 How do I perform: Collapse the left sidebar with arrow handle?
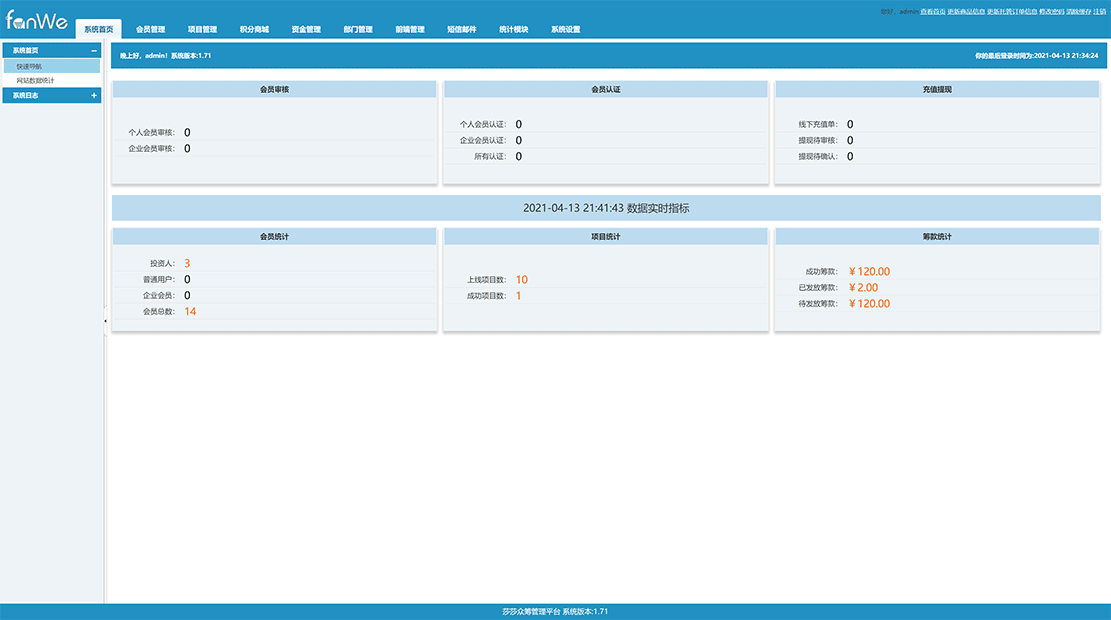click(105, 320)
